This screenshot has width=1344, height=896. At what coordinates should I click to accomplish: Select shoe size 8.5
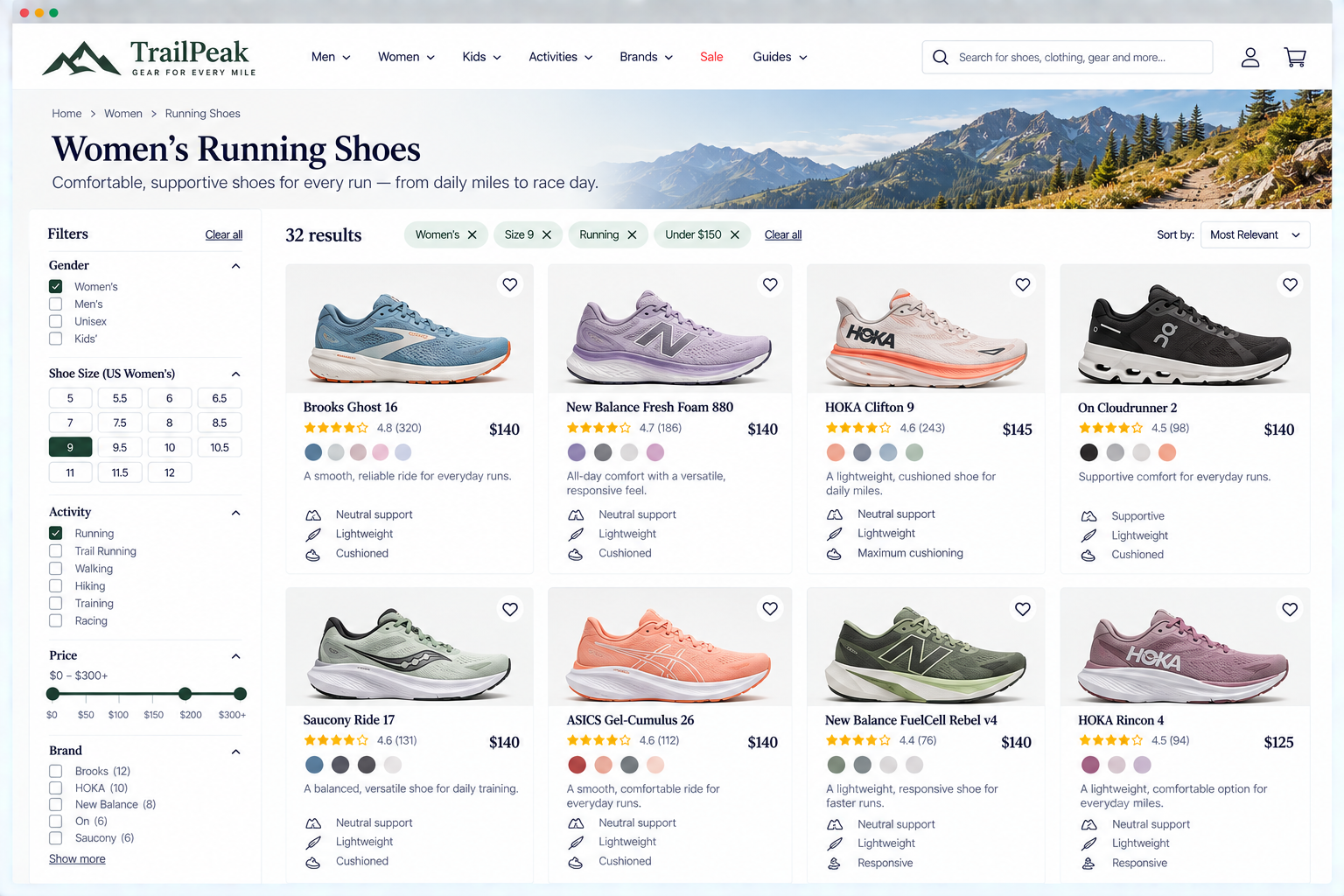(220, 423)
